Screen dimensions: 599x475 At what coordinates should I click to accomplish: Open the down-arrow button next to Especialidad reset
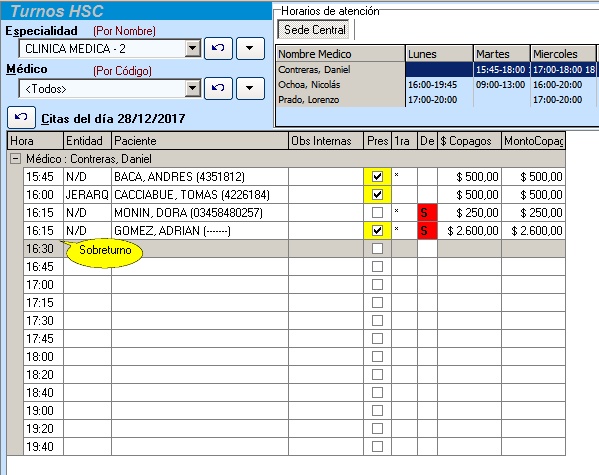[x=250, y=48]
